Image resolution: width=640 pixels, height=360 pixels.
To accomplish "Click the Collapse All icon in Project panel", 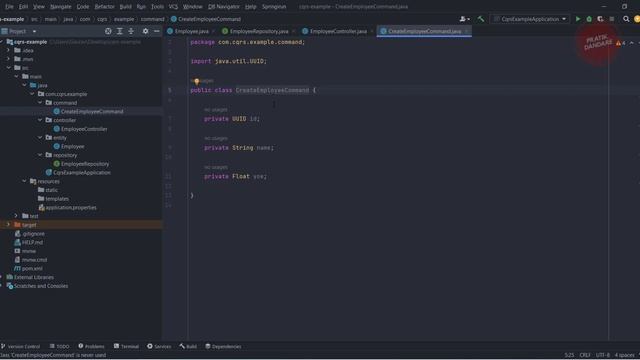I will [131, 31].
